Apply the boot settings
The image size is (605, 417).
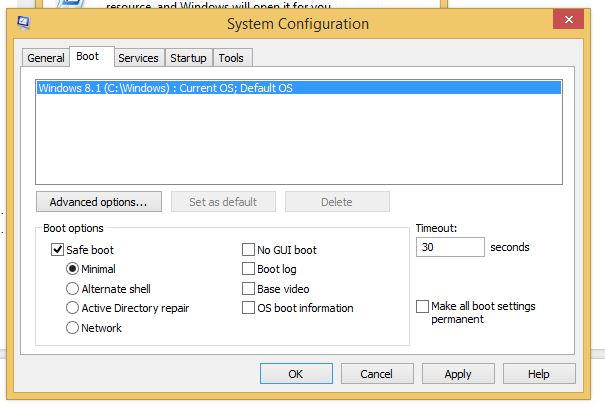point(458,373)
